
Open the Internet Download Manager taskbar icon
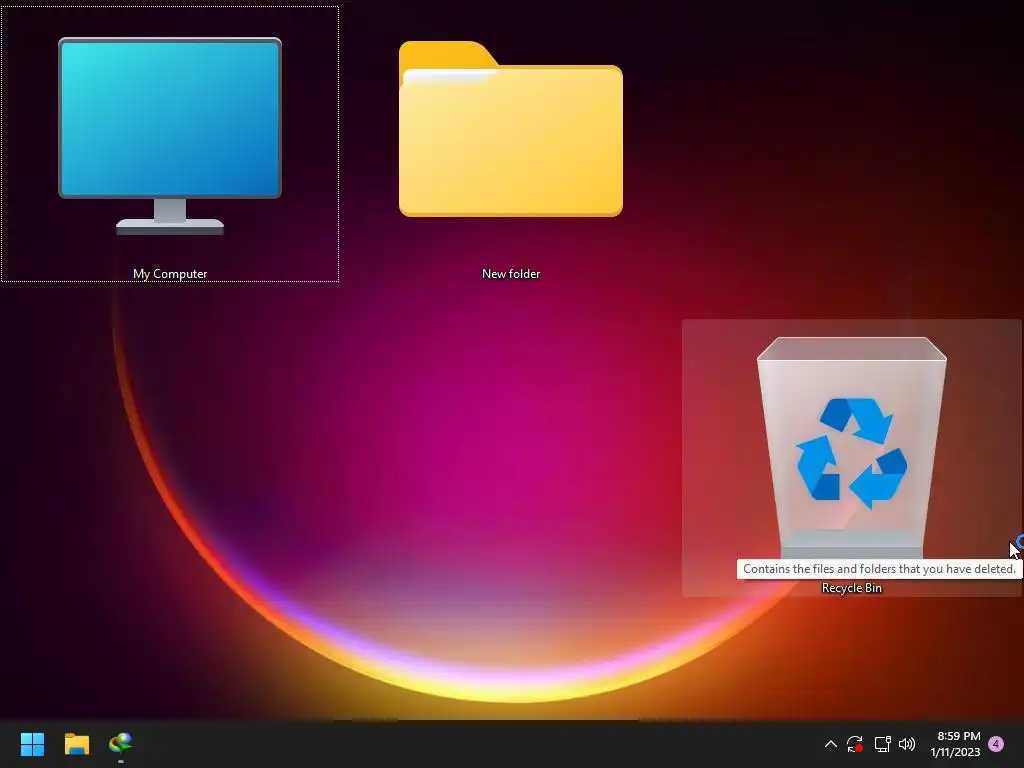point(121,743)
